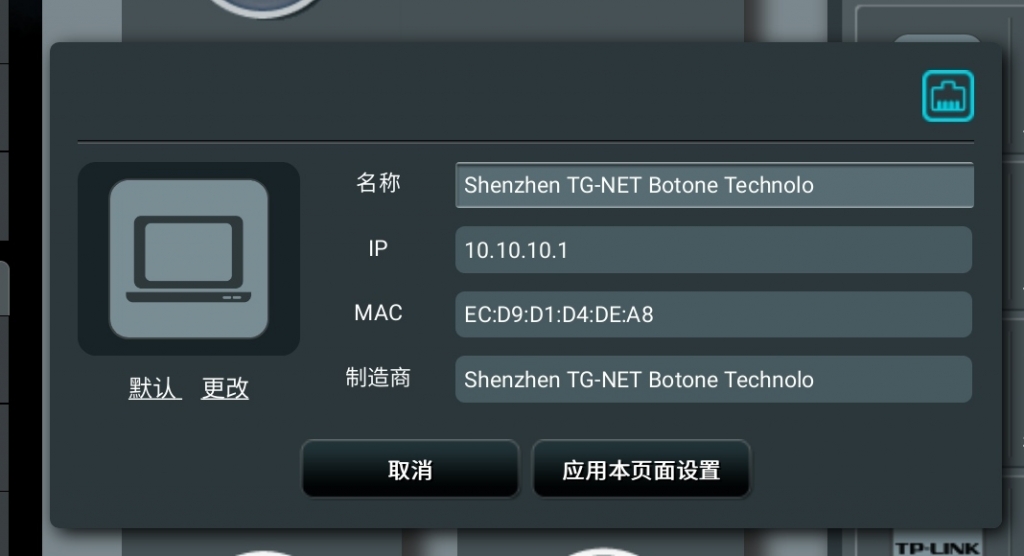Viewport: 1024px width, 556px height.
Task: Cancel with the 取消 button
Action: [x=410, y=469]
